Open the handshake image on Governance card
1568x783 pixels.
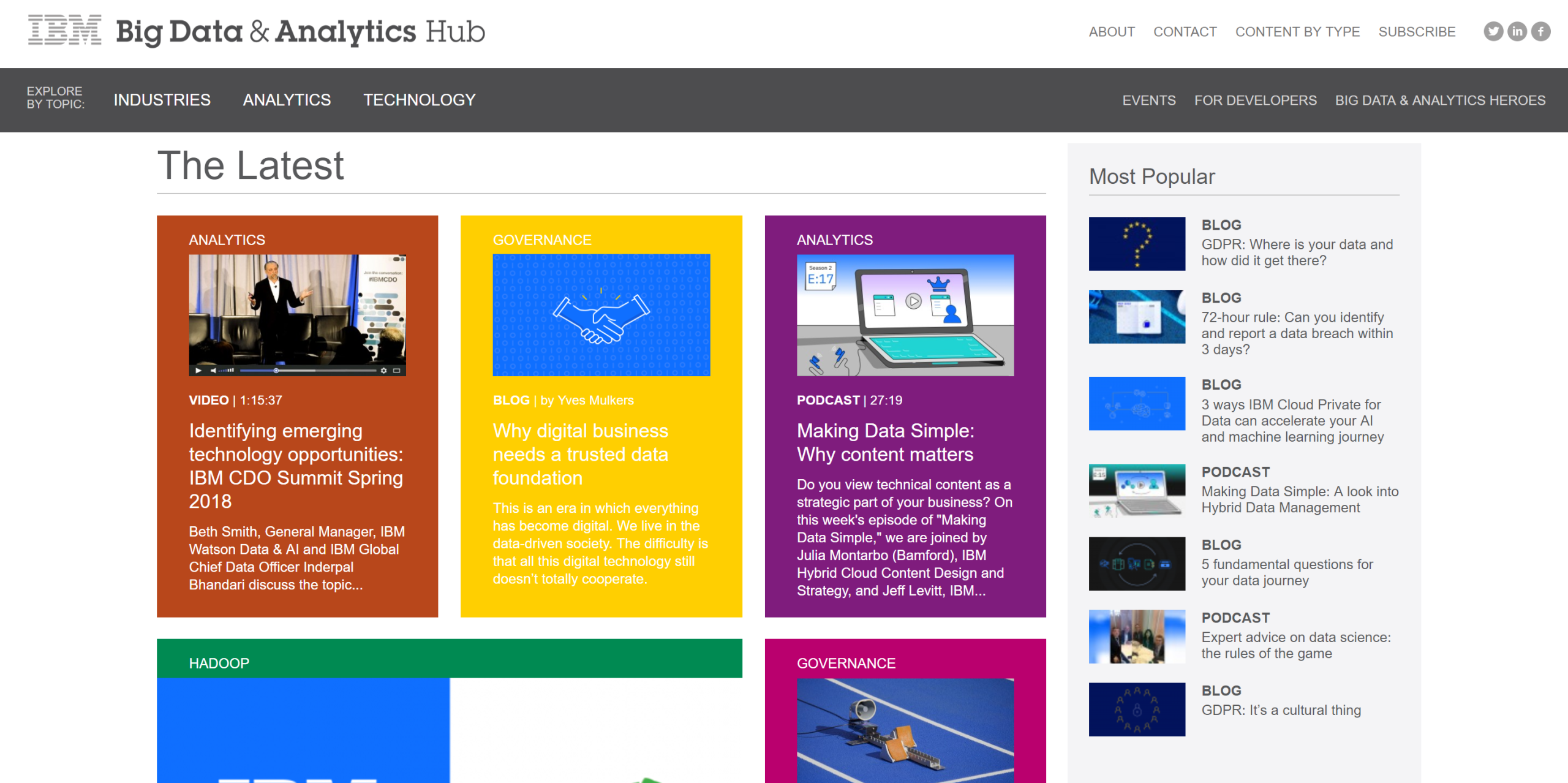[601, 315]
